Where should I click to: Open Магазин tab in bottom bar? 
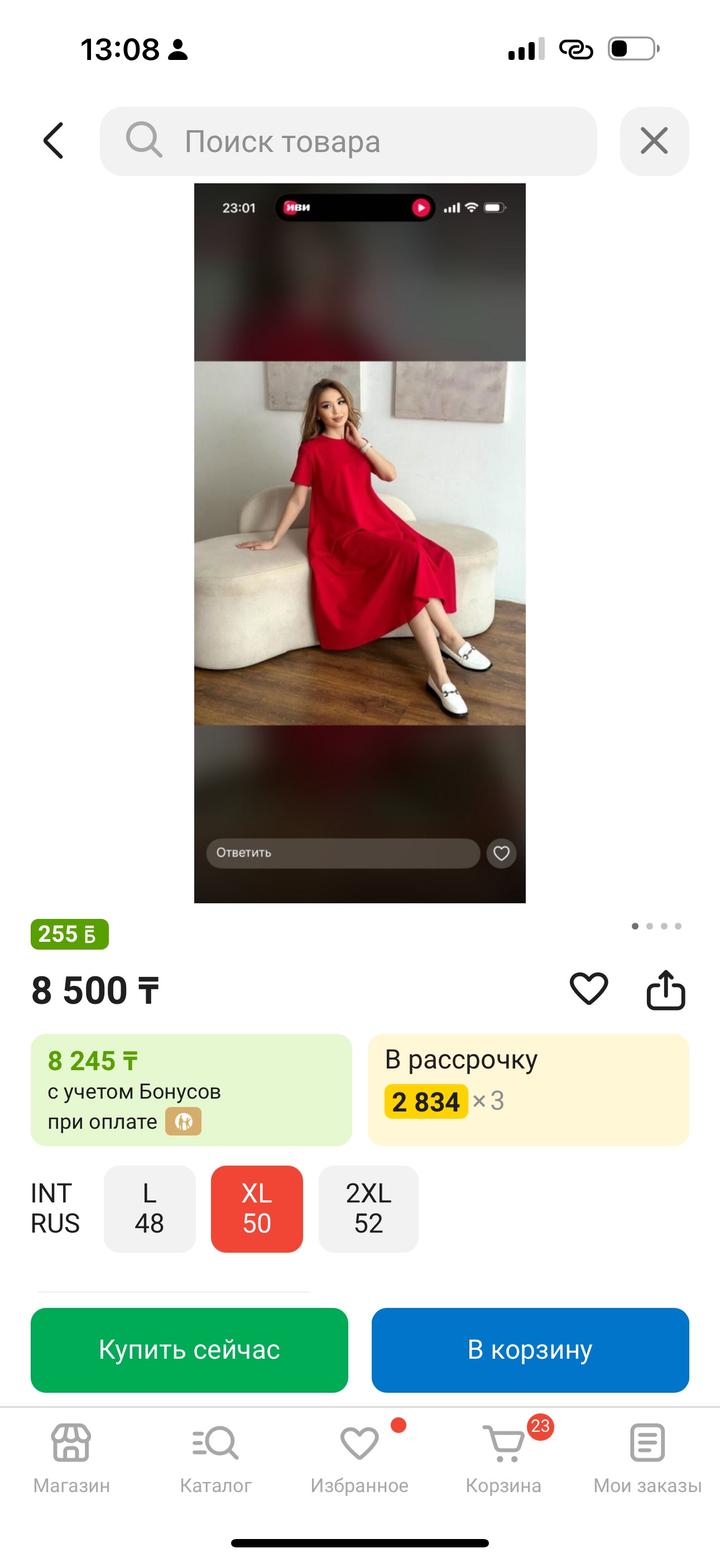tap(71, 1458)
